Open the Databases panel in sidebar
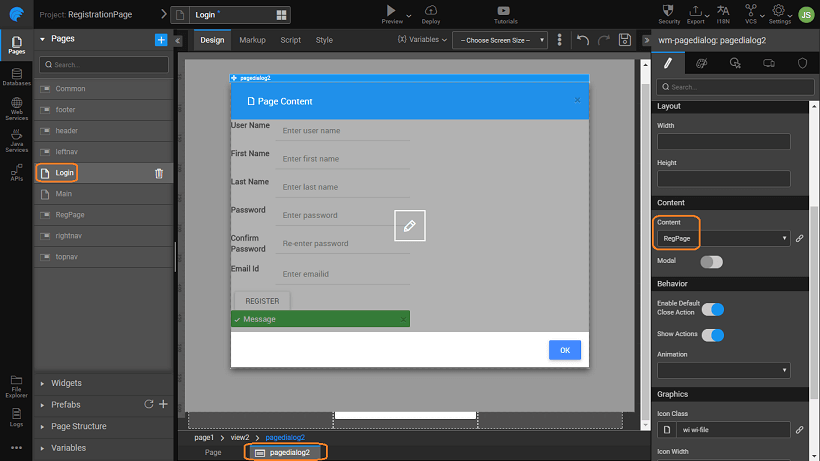The height and width of the screenshot is (461, 820). pyautogui.click(x=16, y=77)
